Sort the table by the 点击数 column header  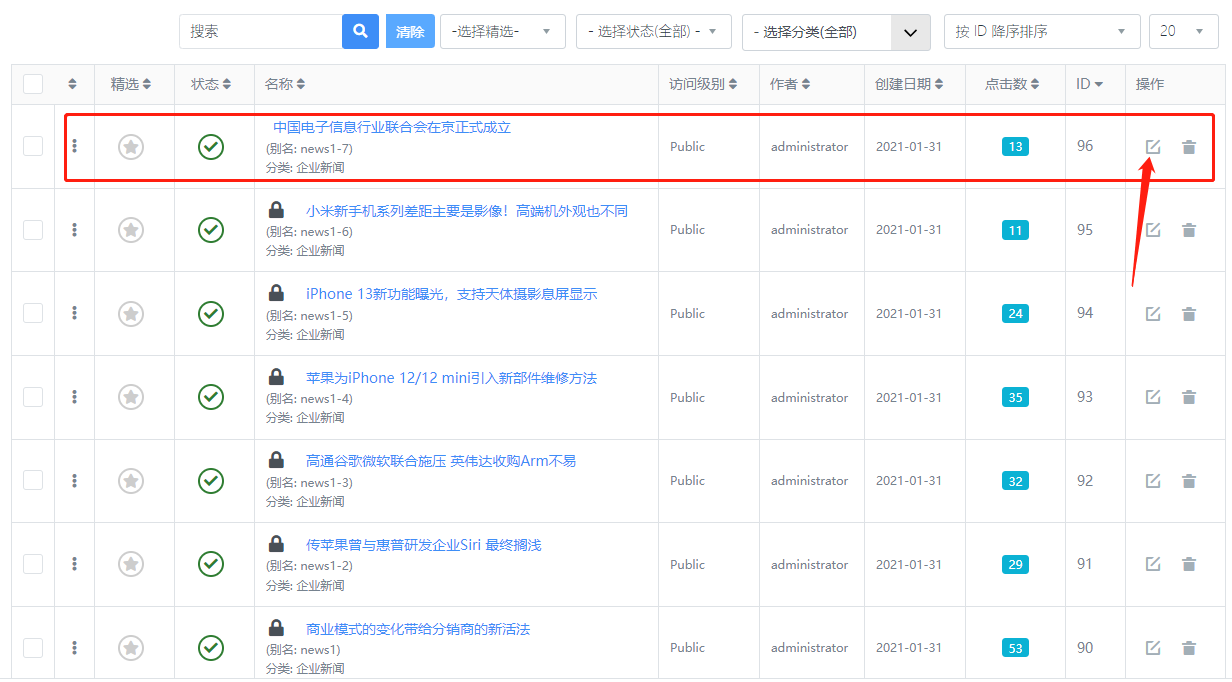coord(1011,84)
